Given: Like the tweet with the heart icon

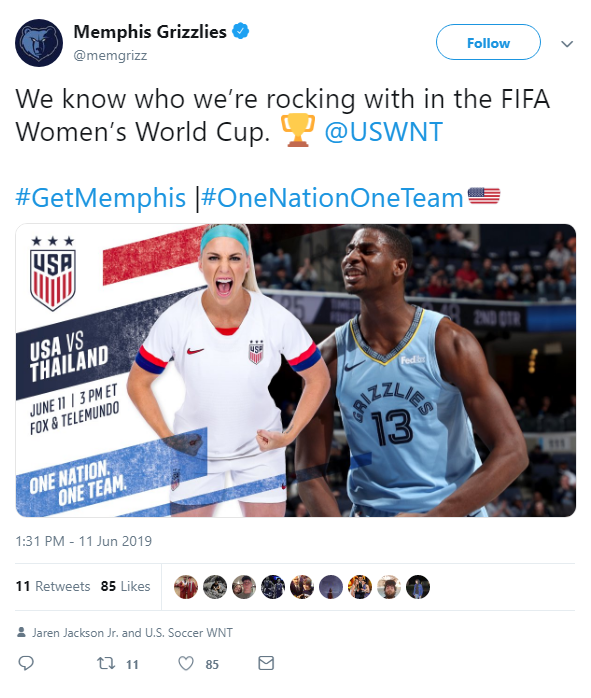Looking at the screenshot, I should pos(186,664).
